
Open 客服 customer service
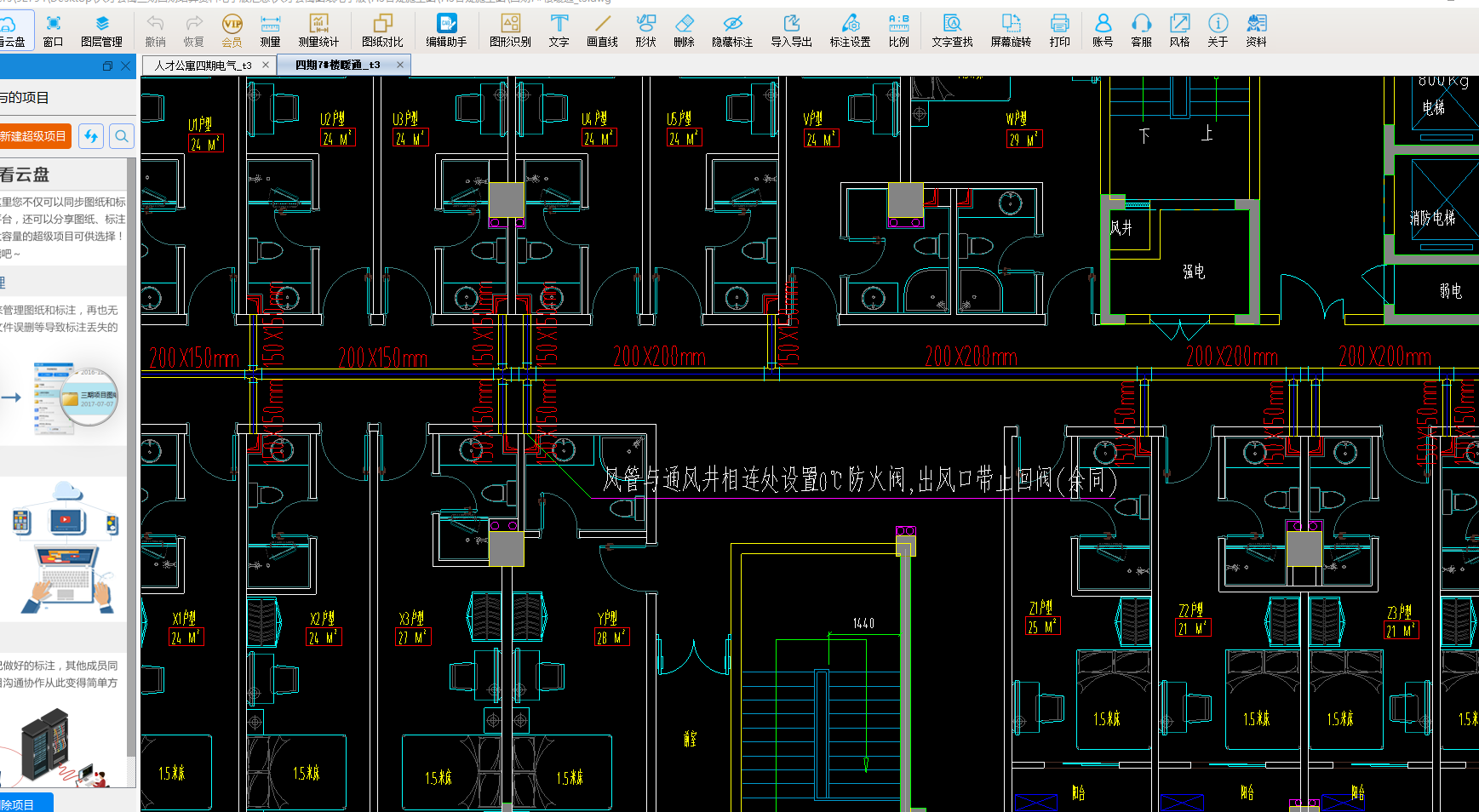[x=1141, y=30]
